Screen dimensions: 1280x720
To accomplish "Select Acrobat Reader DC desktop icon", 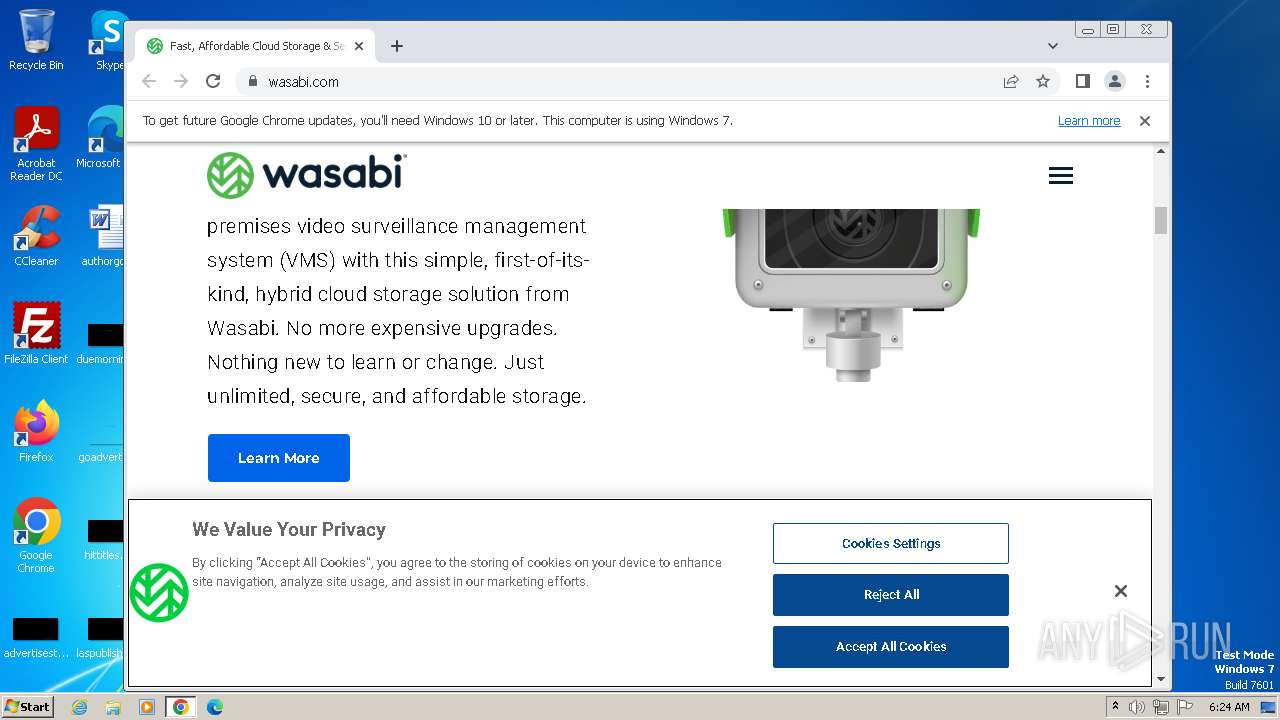I will 36,145.
